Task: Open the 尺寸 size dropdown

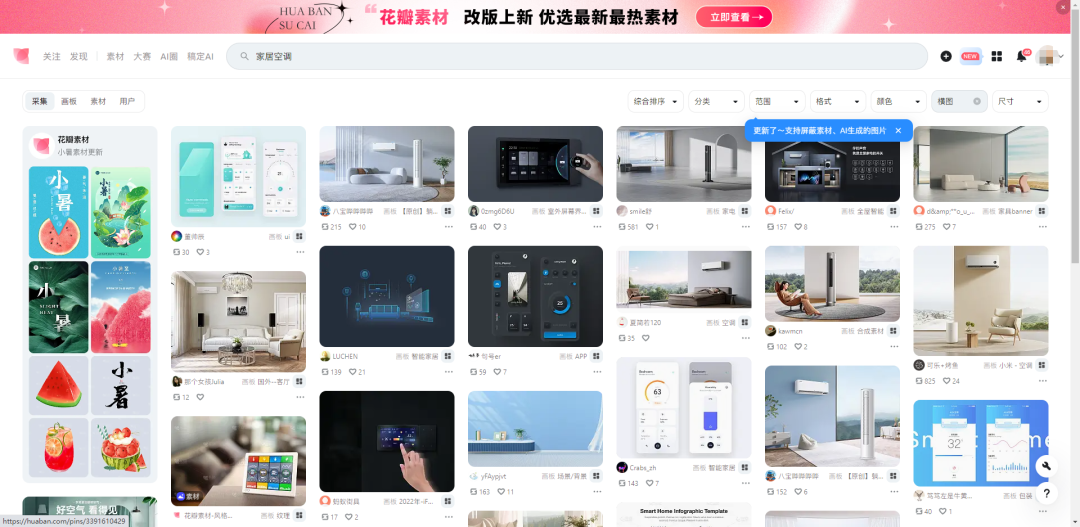Action: [x=1020, y=101]
